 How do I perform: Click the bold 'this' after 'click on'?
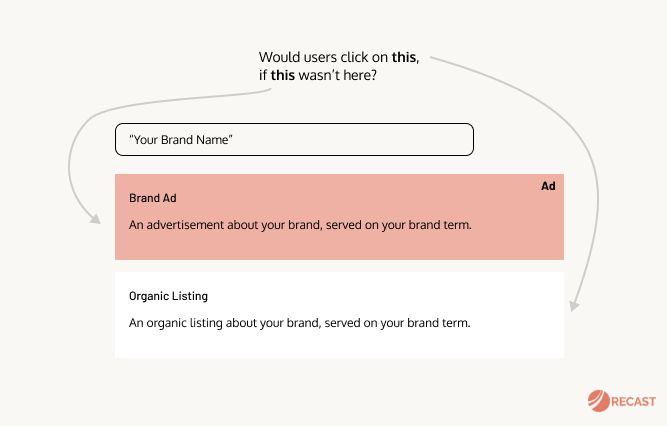coord(404,57)
